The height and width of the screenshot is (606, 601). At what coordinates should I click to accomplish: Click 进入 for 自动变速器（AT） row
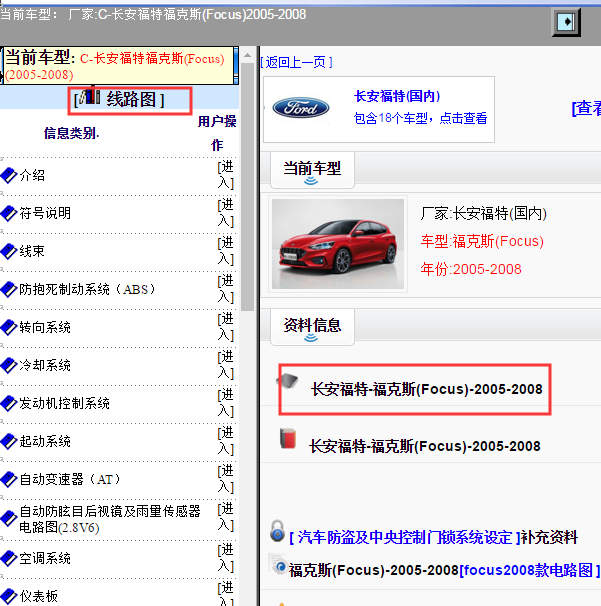click(x=226, y=479)
